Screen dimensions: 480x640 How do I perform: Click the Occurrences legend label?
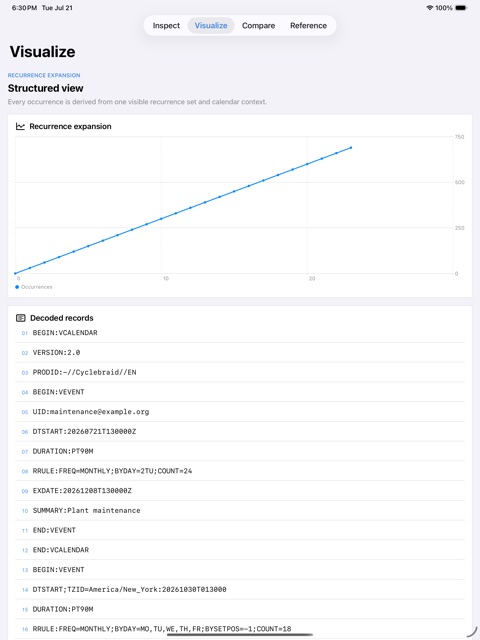(37, 287)
